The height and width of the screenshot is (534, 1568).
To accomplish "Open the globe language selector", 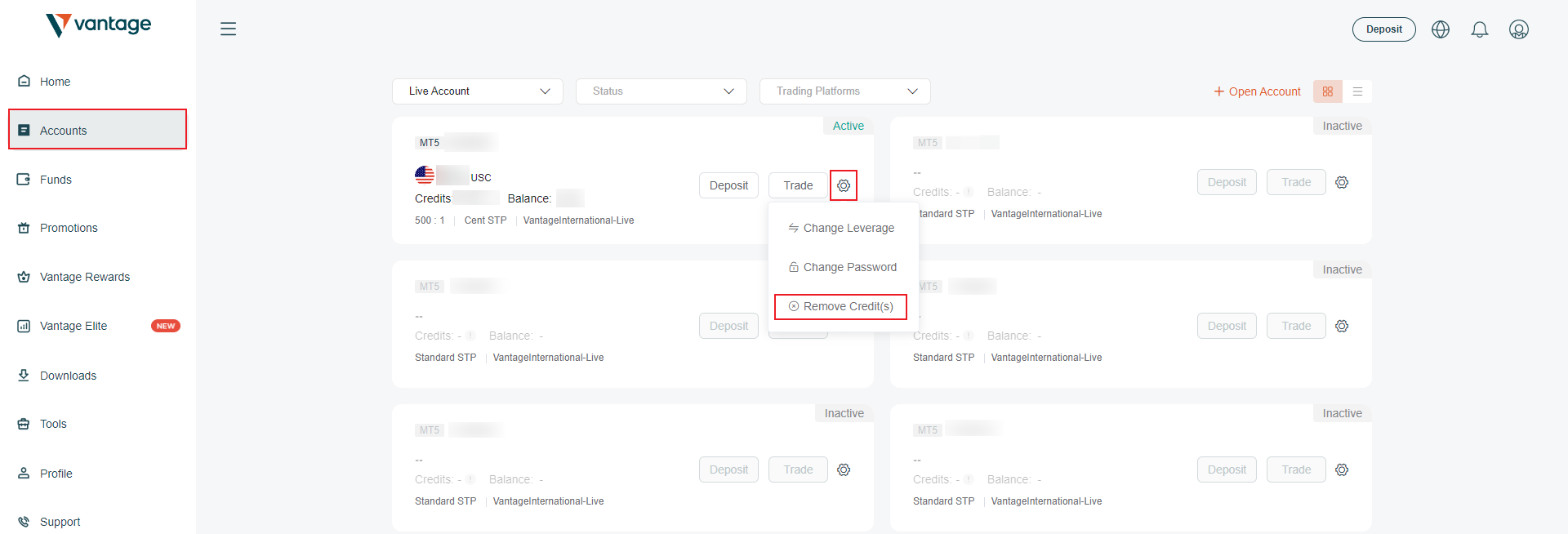I will pyautogui.click(x=1441, y=29).
